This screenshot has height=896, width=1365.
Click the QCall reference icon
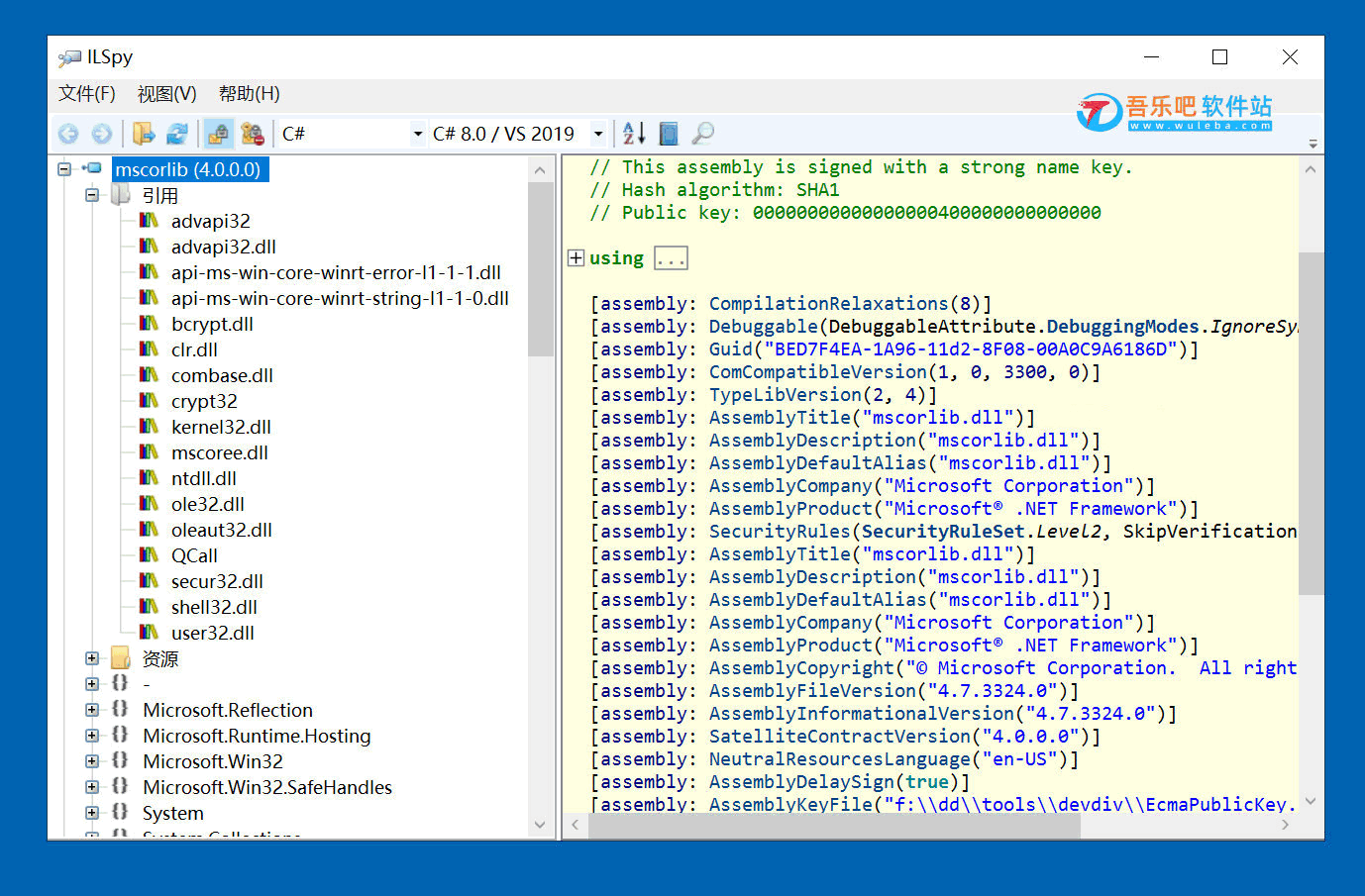click(x=149, y=554)
